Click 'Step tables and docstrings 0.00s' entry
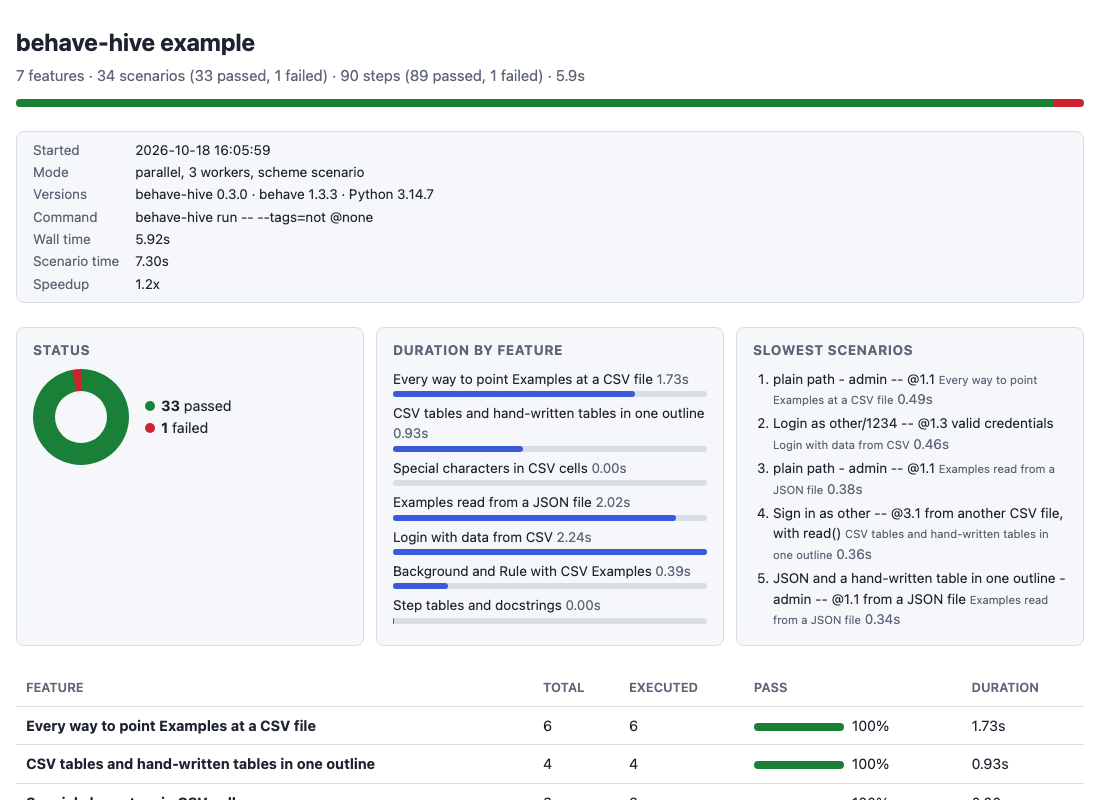This screenshot has width=1100, height=800. pos(497,606)
